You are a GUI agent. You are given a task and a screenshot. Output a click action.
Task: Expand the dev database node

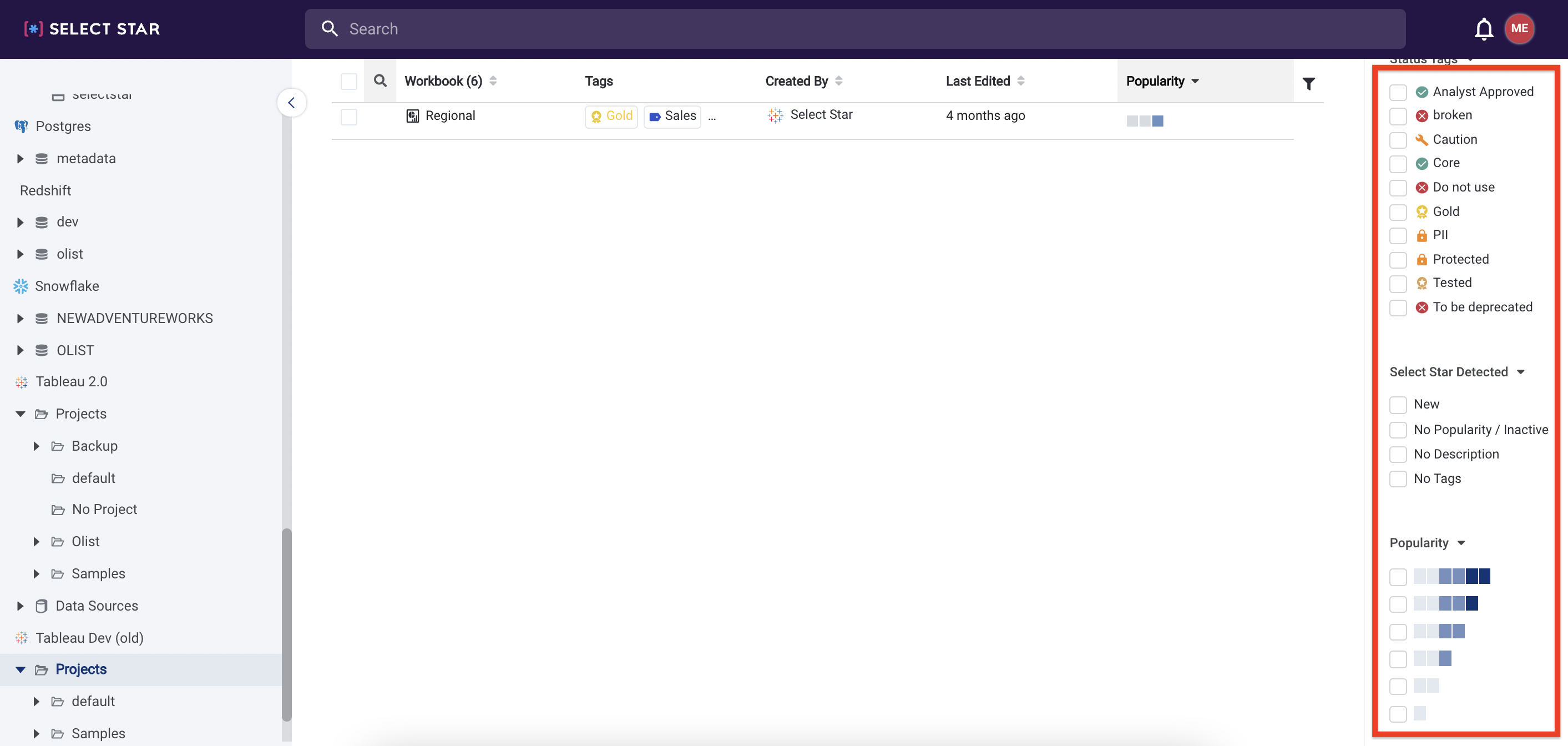(x=20, y=222)
